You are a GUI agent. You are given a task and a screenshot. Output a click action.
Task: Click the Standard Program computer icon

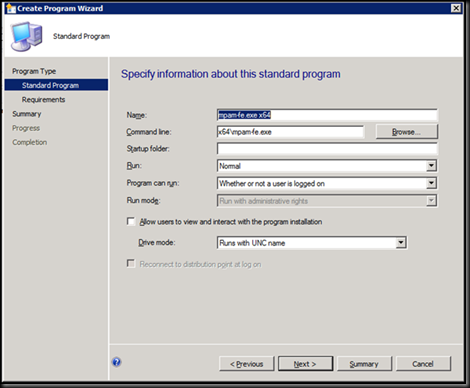tap(27, 36)
